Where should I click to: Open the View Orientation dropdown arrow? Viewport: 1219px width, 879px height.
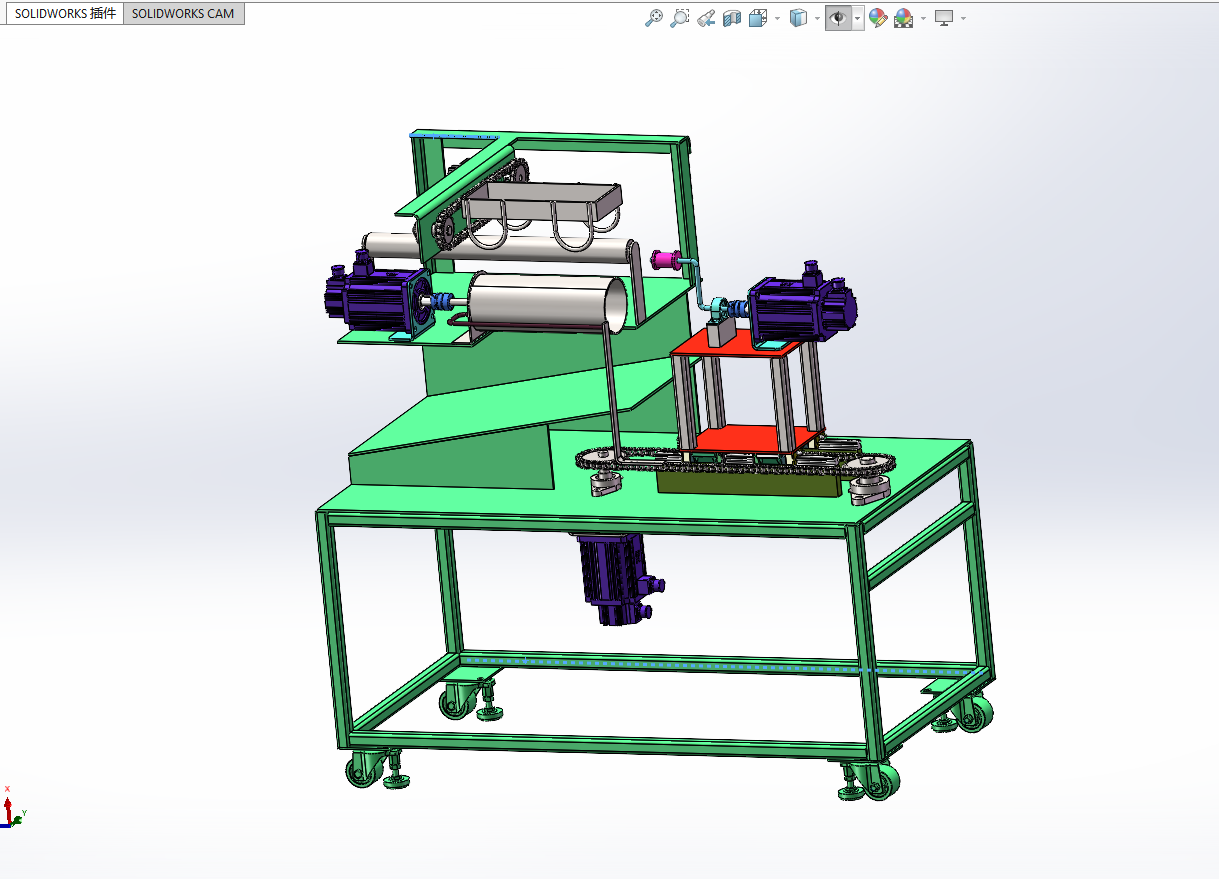coord(777,18)
